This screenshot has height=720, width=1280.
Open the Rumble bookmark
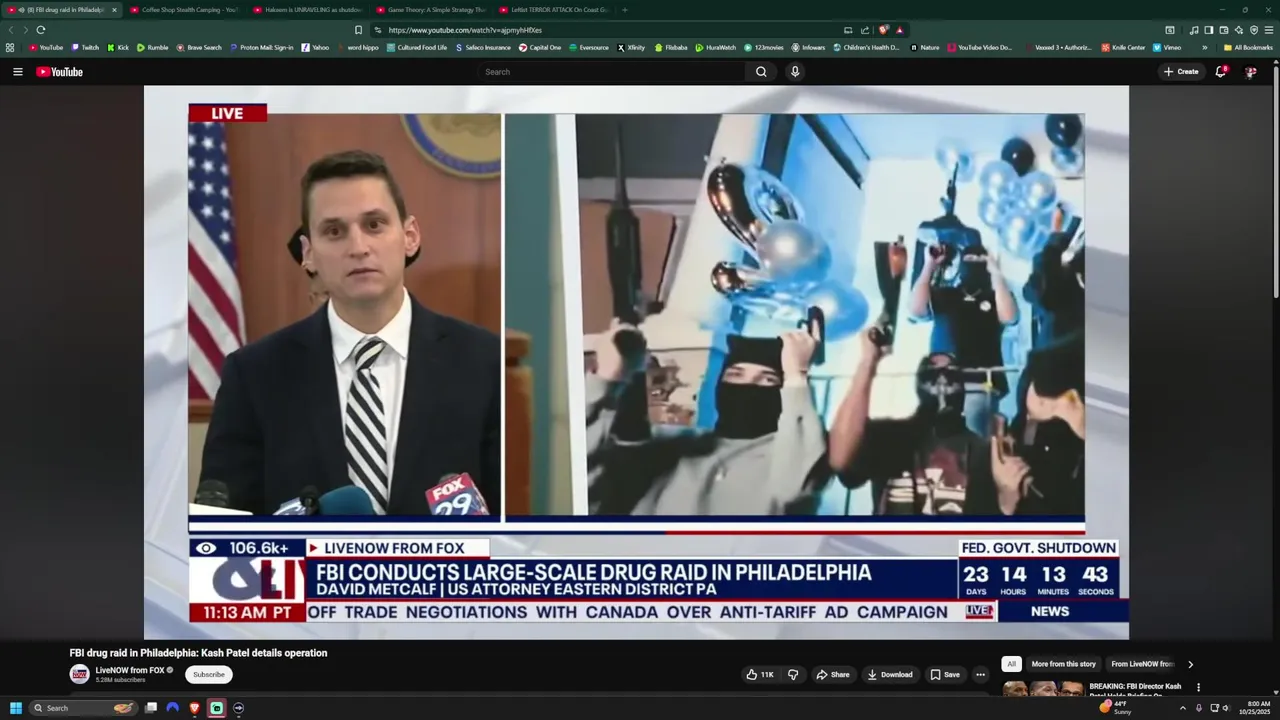point(153,47)
